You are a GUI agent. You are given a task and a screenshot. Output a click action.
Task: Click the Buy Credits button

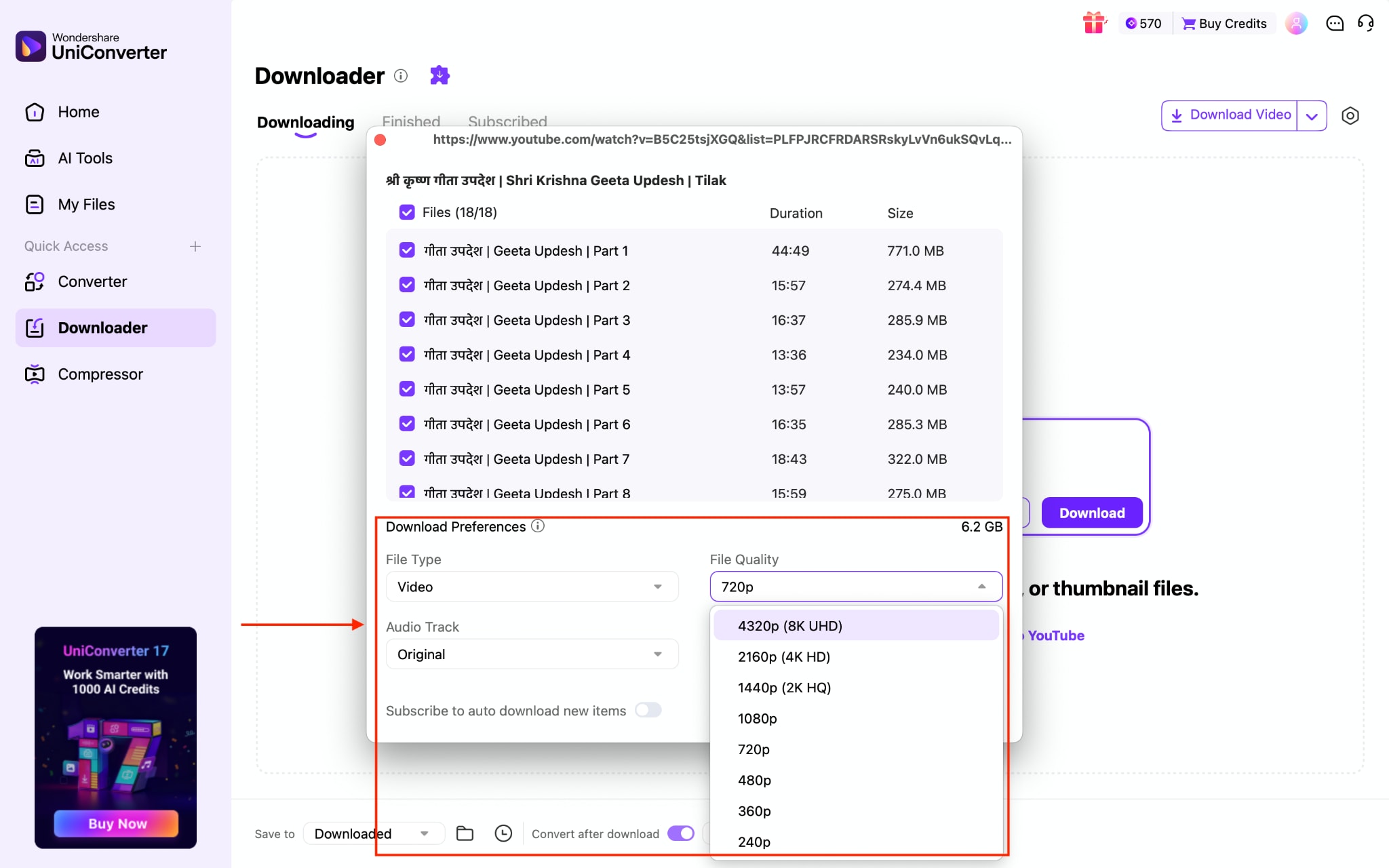pyautogui.click(x=1225, y=23)
